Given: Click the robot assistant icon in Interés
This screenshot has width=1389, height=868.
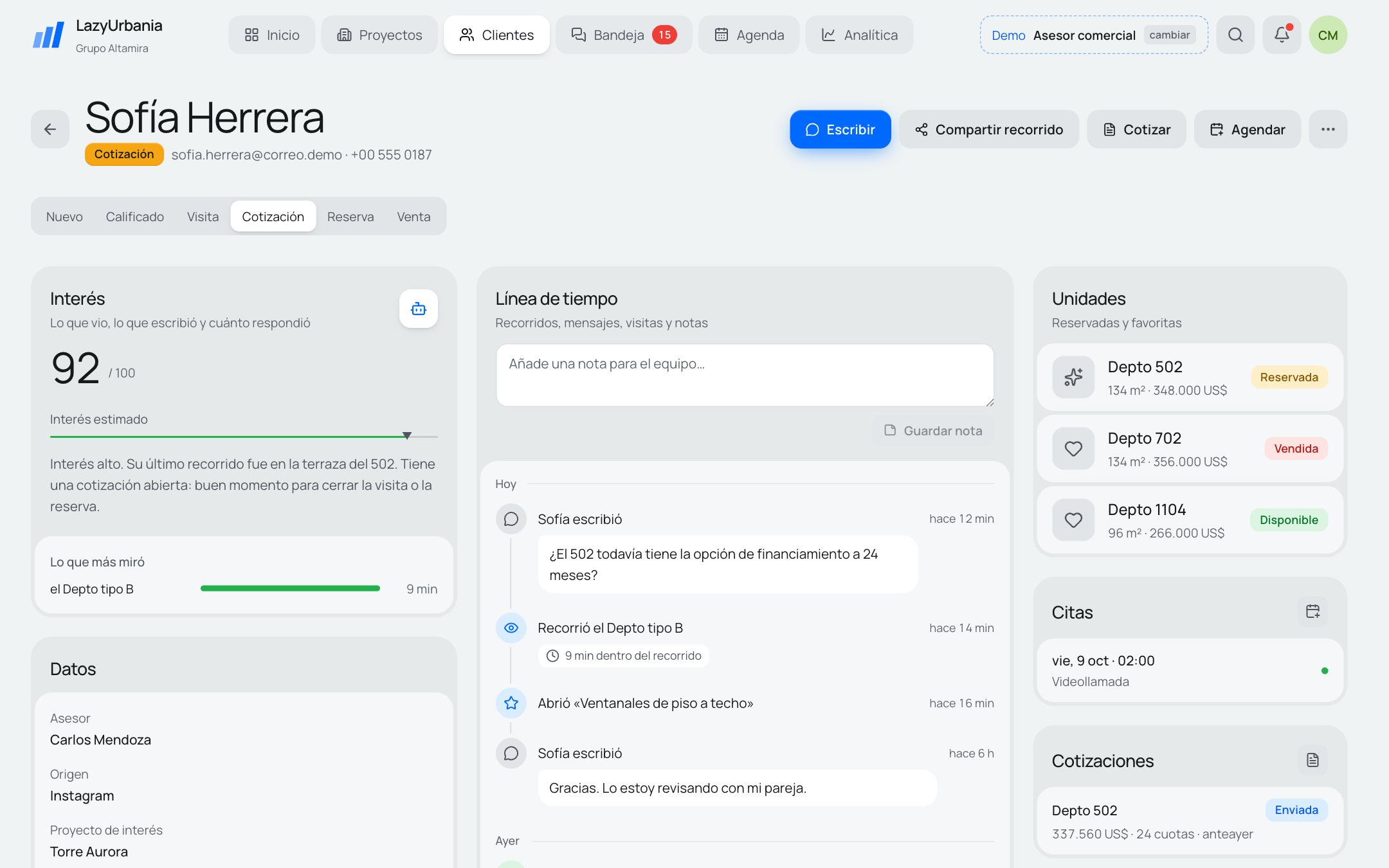Looking at the screenshot, I should point(419,309).
